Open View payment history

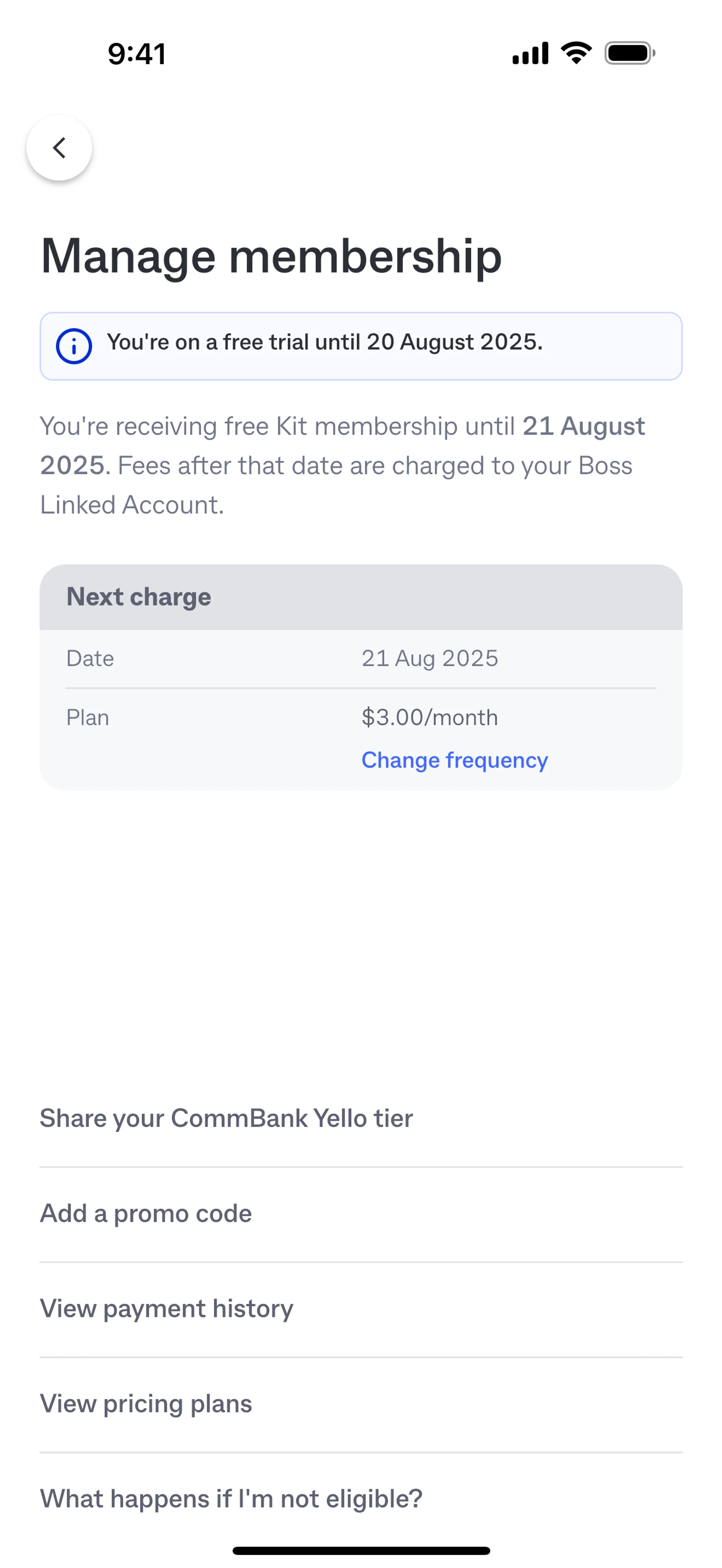[x=167, y=1308]
